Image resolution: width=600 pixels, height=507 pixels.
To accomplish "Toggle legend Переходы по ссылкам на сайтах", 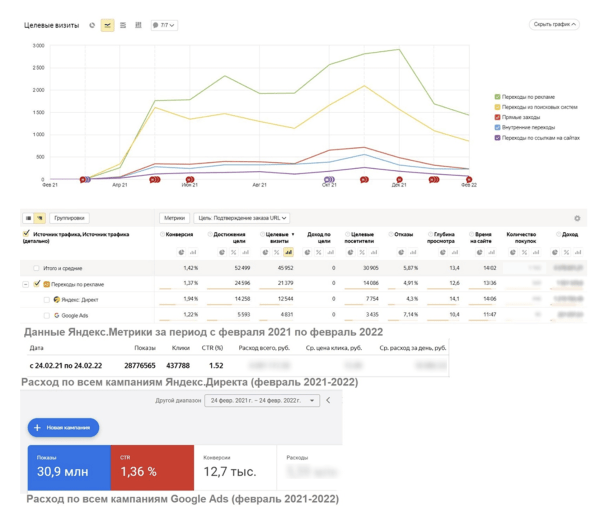I will pos(497,138).
